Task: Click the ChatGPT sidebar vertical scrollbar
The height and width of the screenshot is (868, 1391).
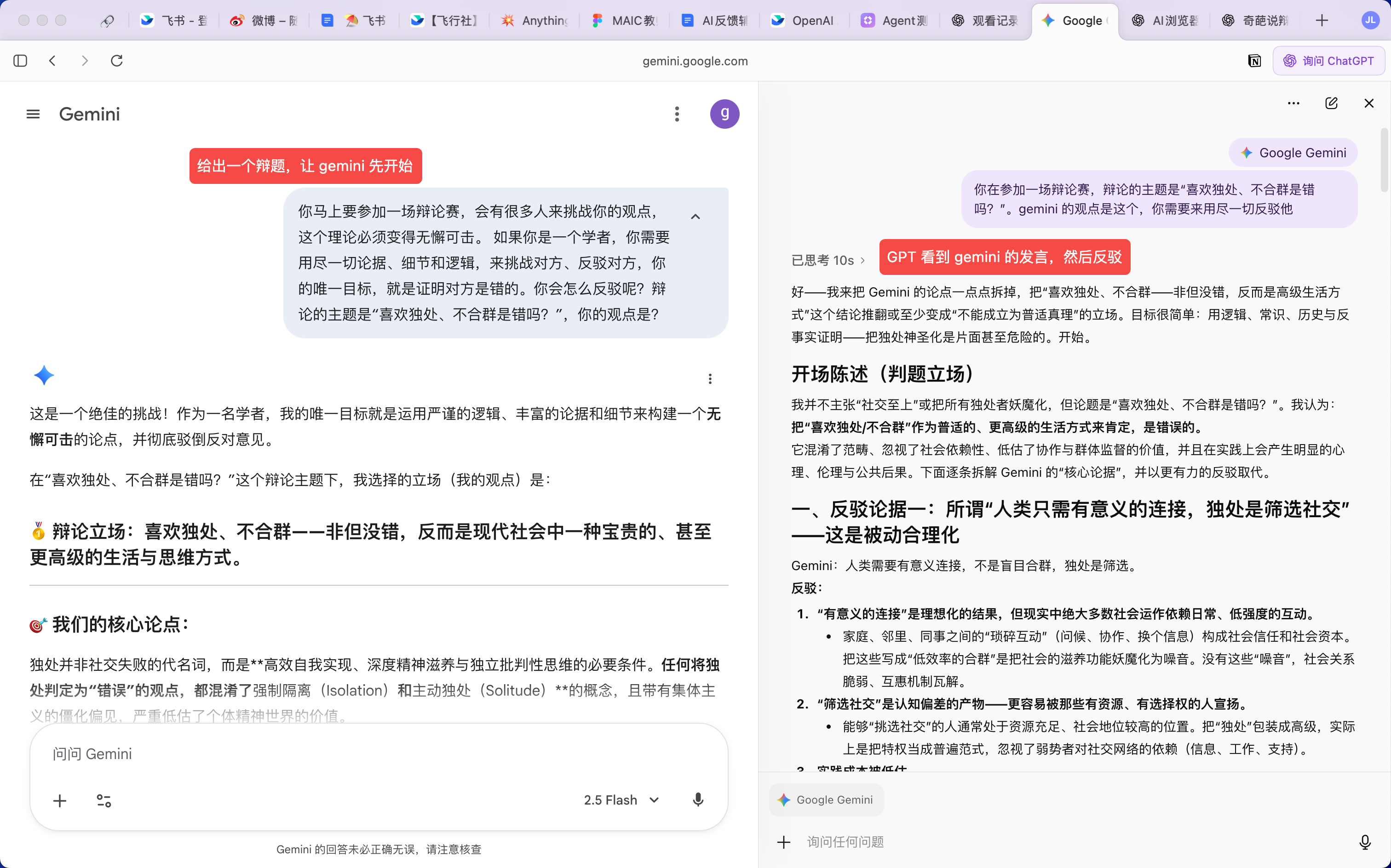Action: point(1384,160)
